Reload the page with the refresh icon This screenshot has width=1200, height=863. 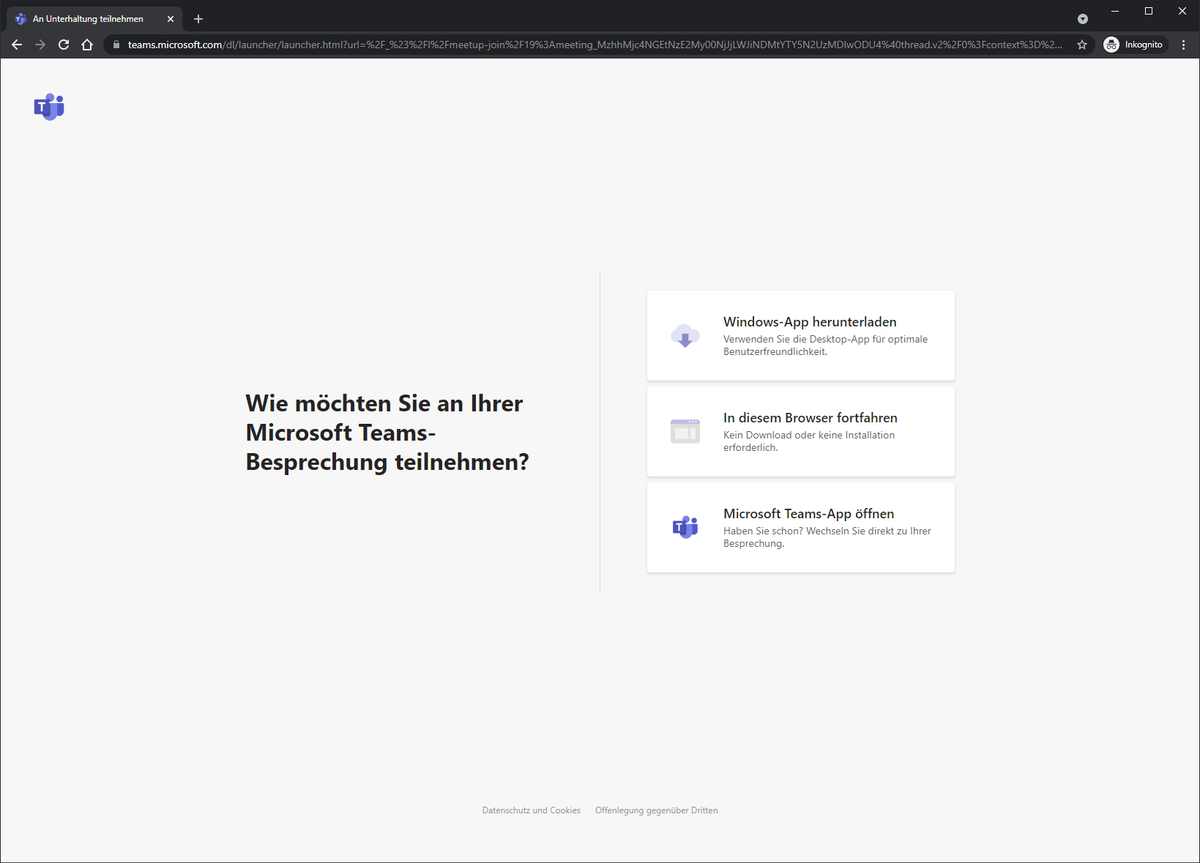[64, 45]
